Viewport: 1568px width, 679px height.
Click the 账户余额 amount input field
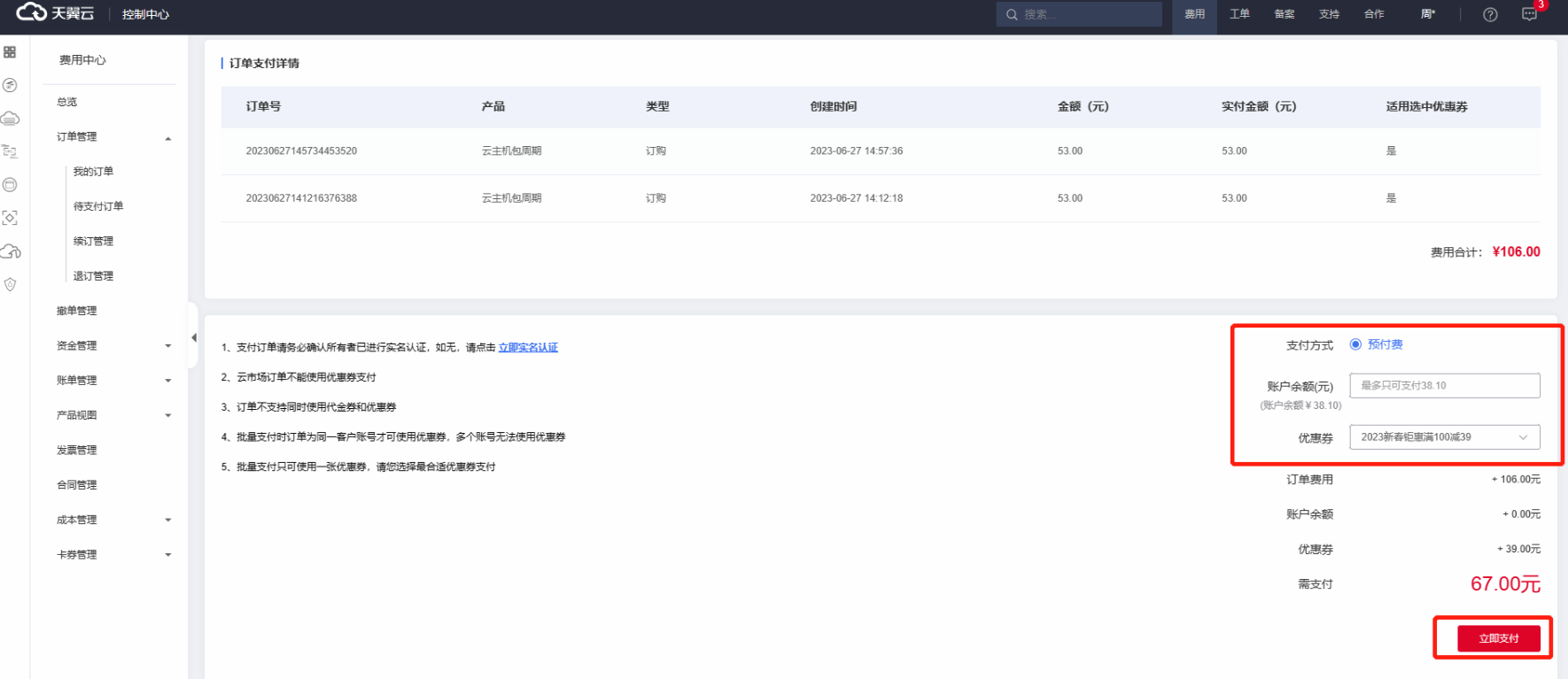tap(1444, 386)
